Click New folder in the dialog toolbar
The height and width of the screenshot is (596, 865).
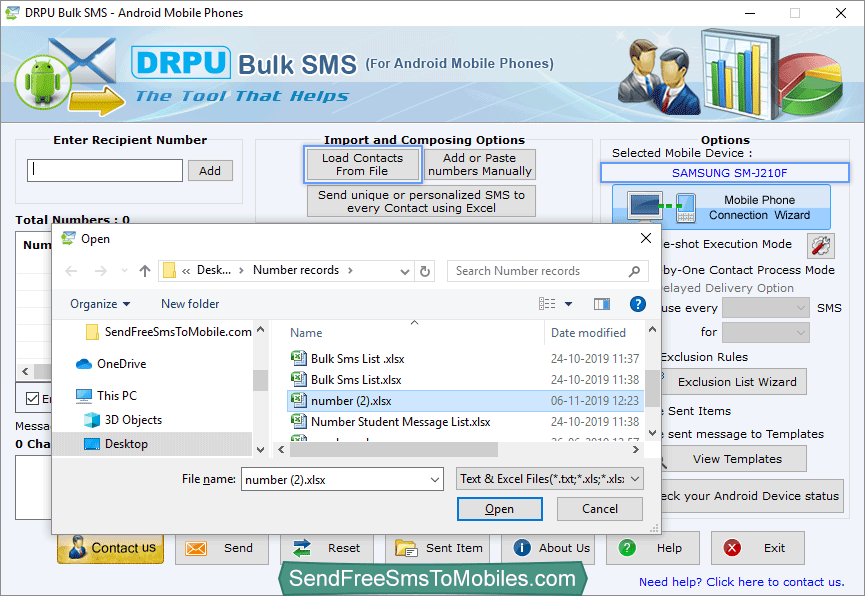pos(190,304)
